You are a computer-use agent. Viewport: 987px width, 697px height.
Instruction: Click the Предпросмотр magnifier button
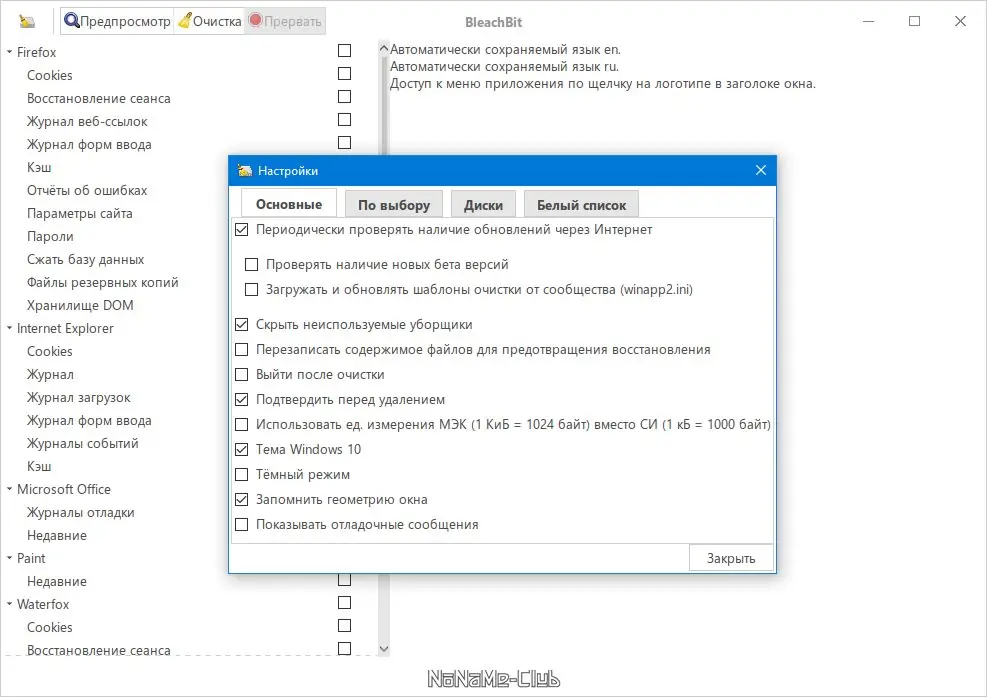[118, 21]
